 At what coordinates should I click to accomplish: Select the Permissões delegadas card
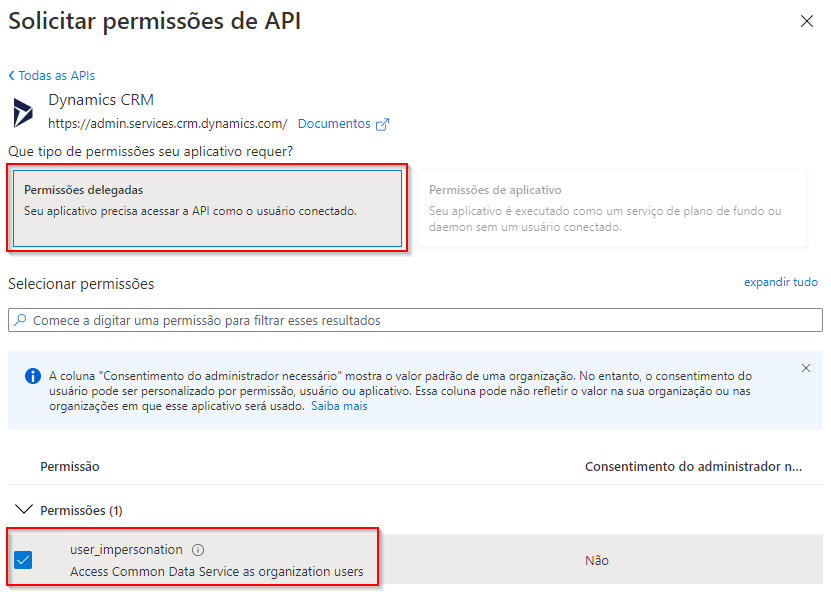[207, 208]
